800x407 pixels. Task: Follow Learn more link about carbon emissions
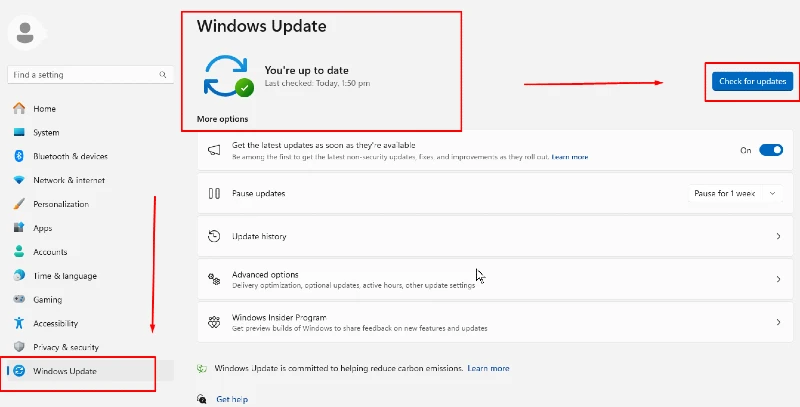[488, 368]
